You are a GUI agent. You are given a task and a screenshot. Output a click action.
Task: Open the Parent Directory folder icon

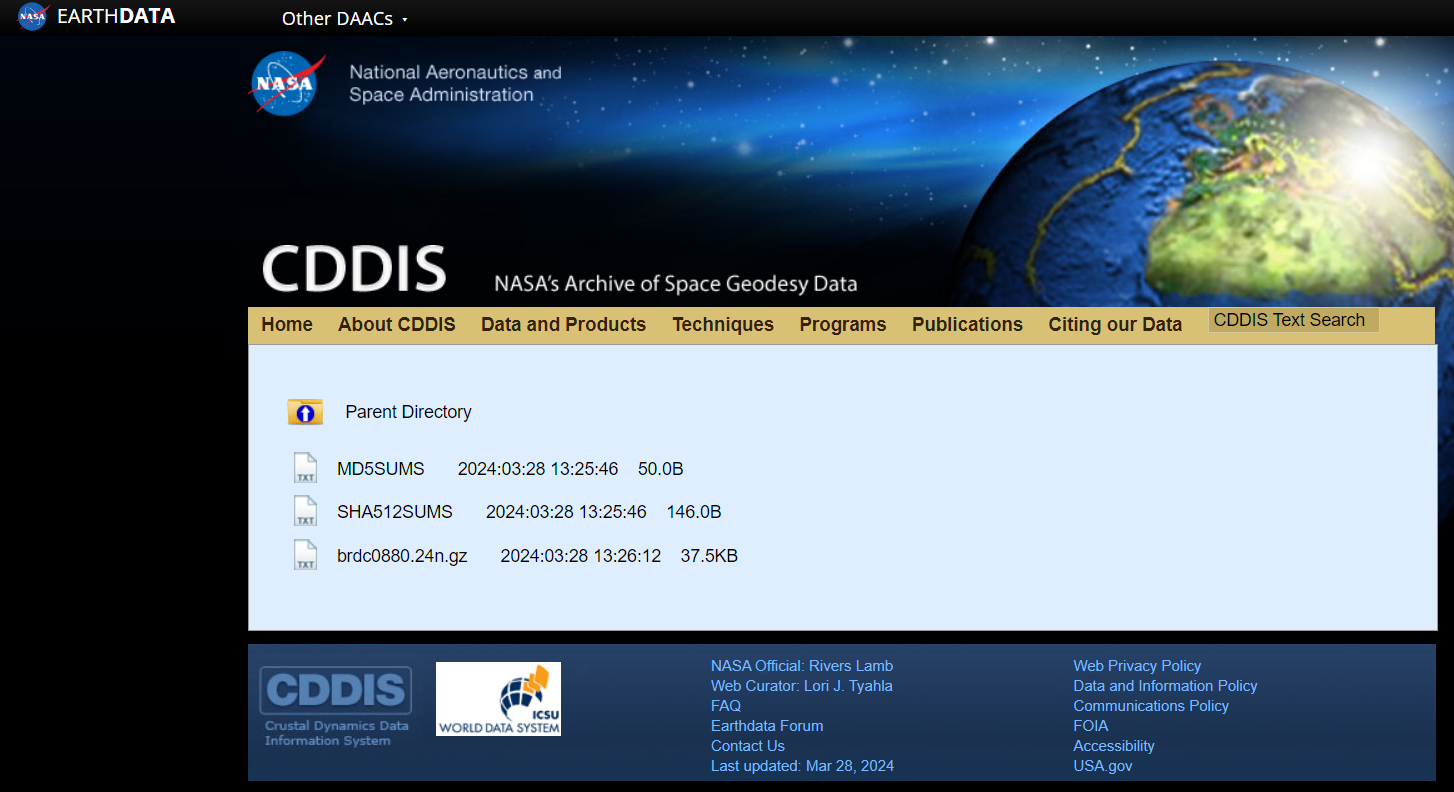coord(305,412)
